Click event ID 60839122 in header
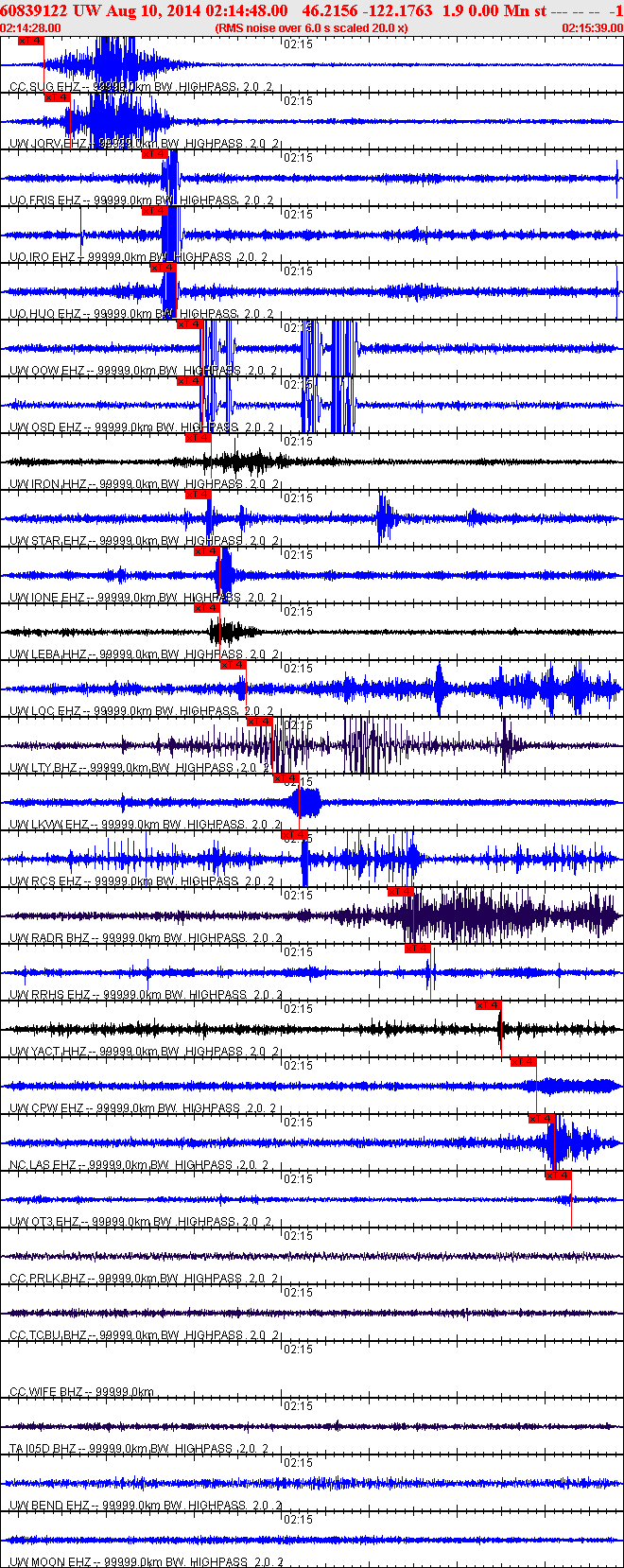624x1568 pixels. (34, 10)
